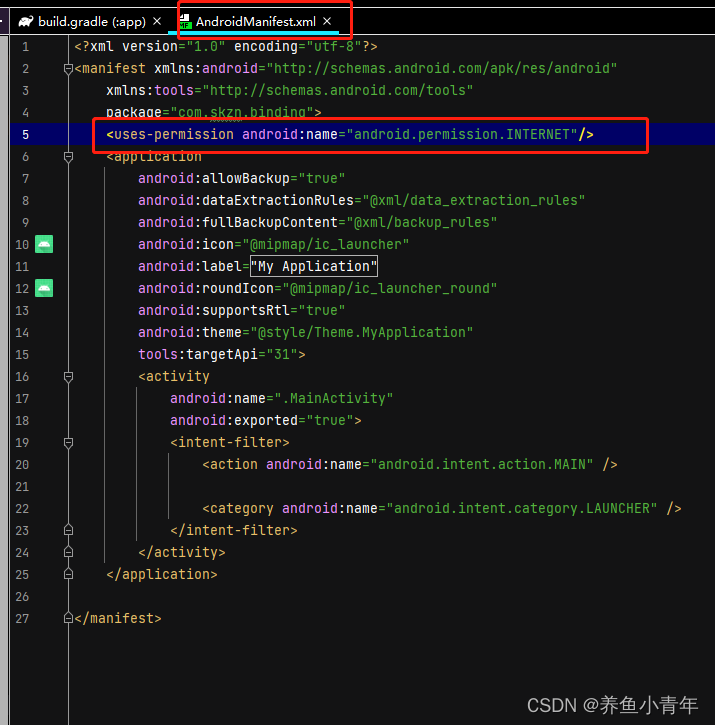Click line number 5 in the gutter

25,135
